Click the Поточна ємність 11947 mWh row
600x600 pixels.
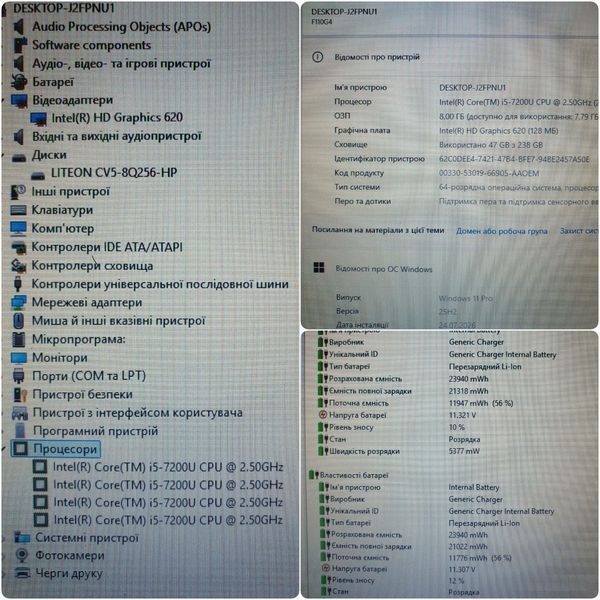pos(417,403)
